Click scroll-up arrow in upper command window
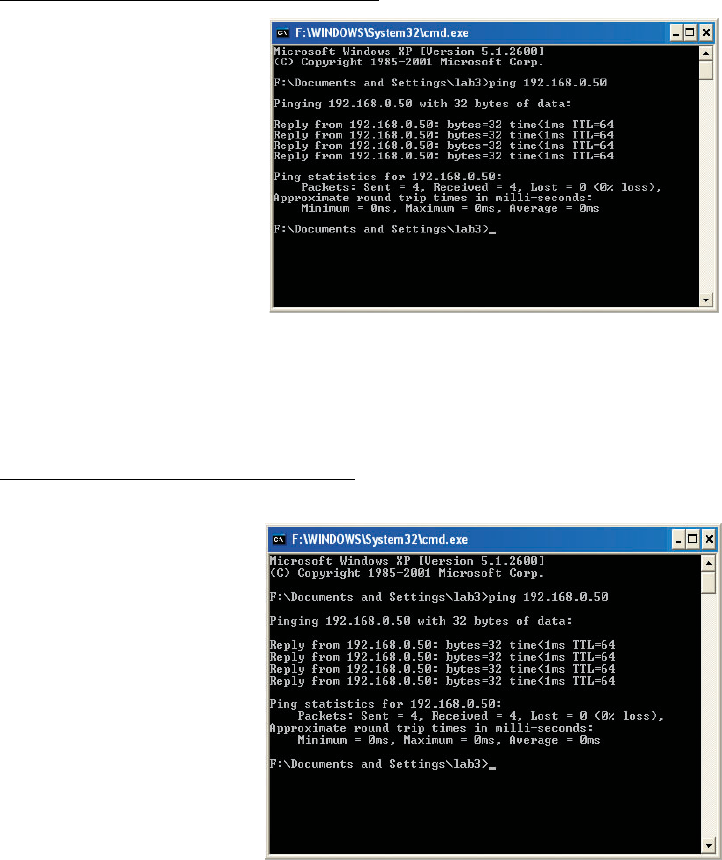Image resolution: width=722 pixels, height=860 pixels. coord(706,53)
